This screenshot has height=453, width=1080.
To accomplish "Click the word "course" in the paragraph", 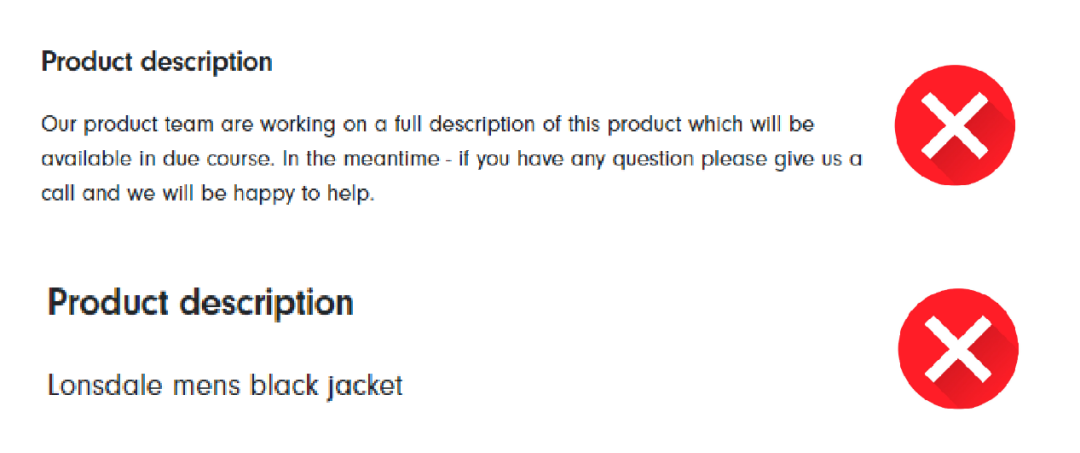I will pyautogui.click(x=237, y=159).
